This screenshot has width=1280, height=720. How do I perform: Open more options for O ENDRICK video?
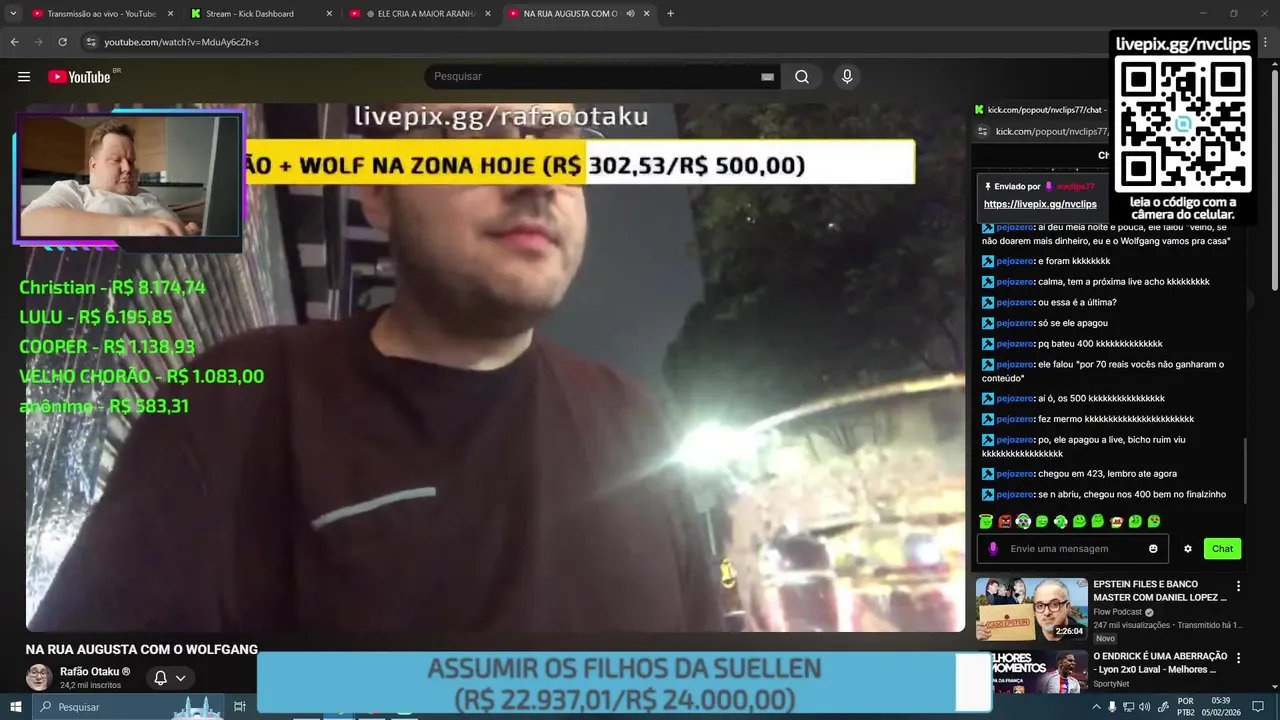[x=1238, y=658]
